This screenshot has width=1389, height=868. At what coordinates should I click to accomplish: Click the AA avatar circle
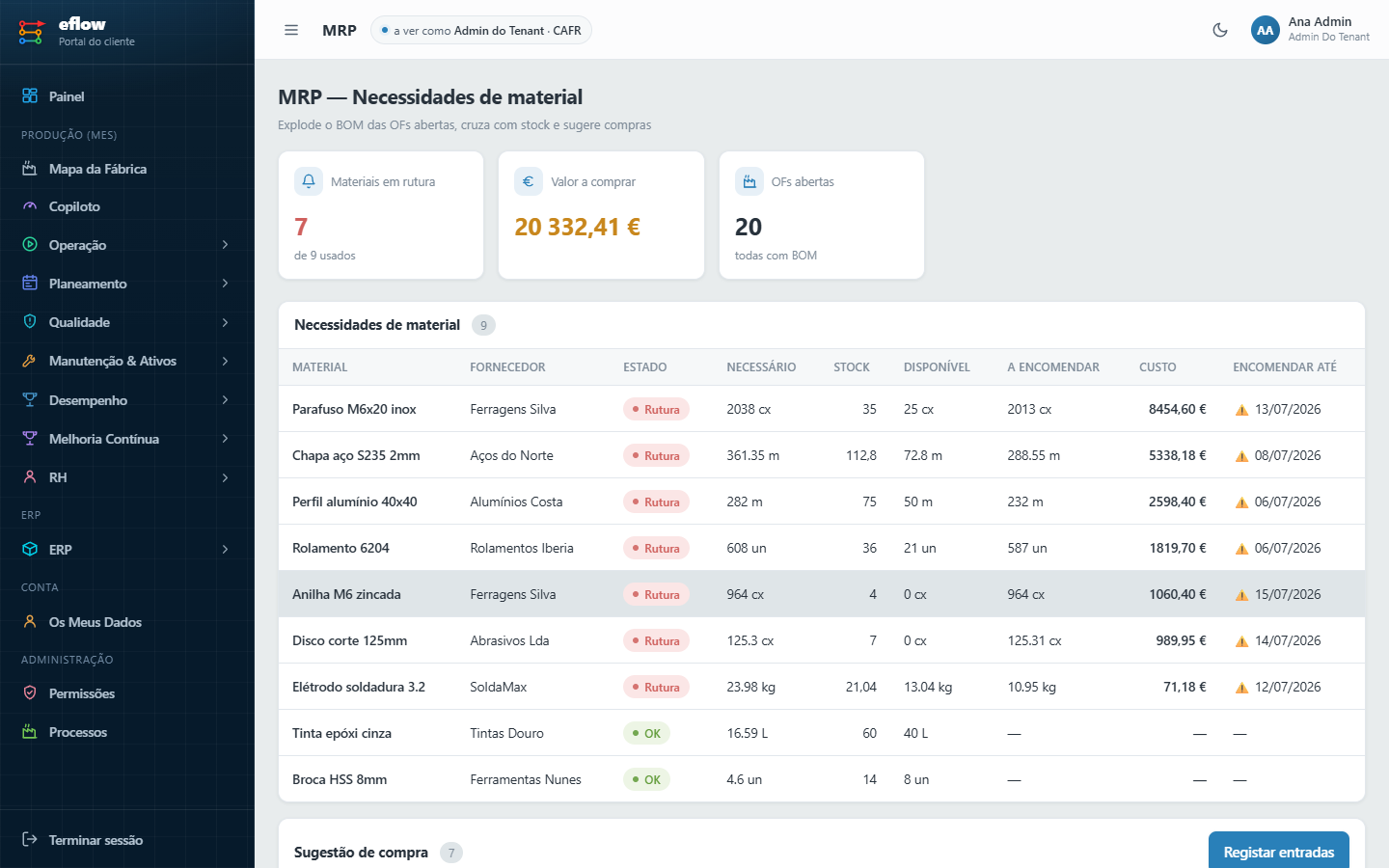pyautogui.click(x=1266, y=30)
